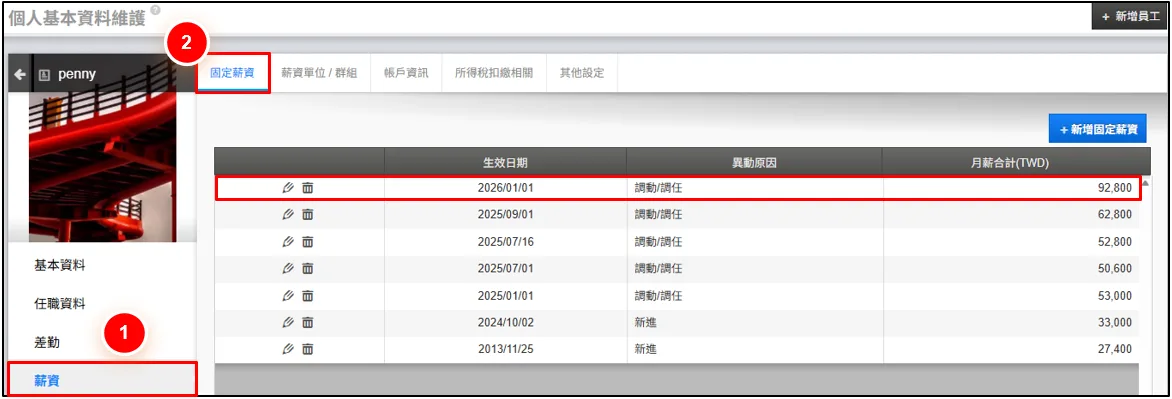Edit the 2025/07/01 salary record
Image resolution: width=1172 pixels, height=399 pixels.
click(x=289, y=268)
